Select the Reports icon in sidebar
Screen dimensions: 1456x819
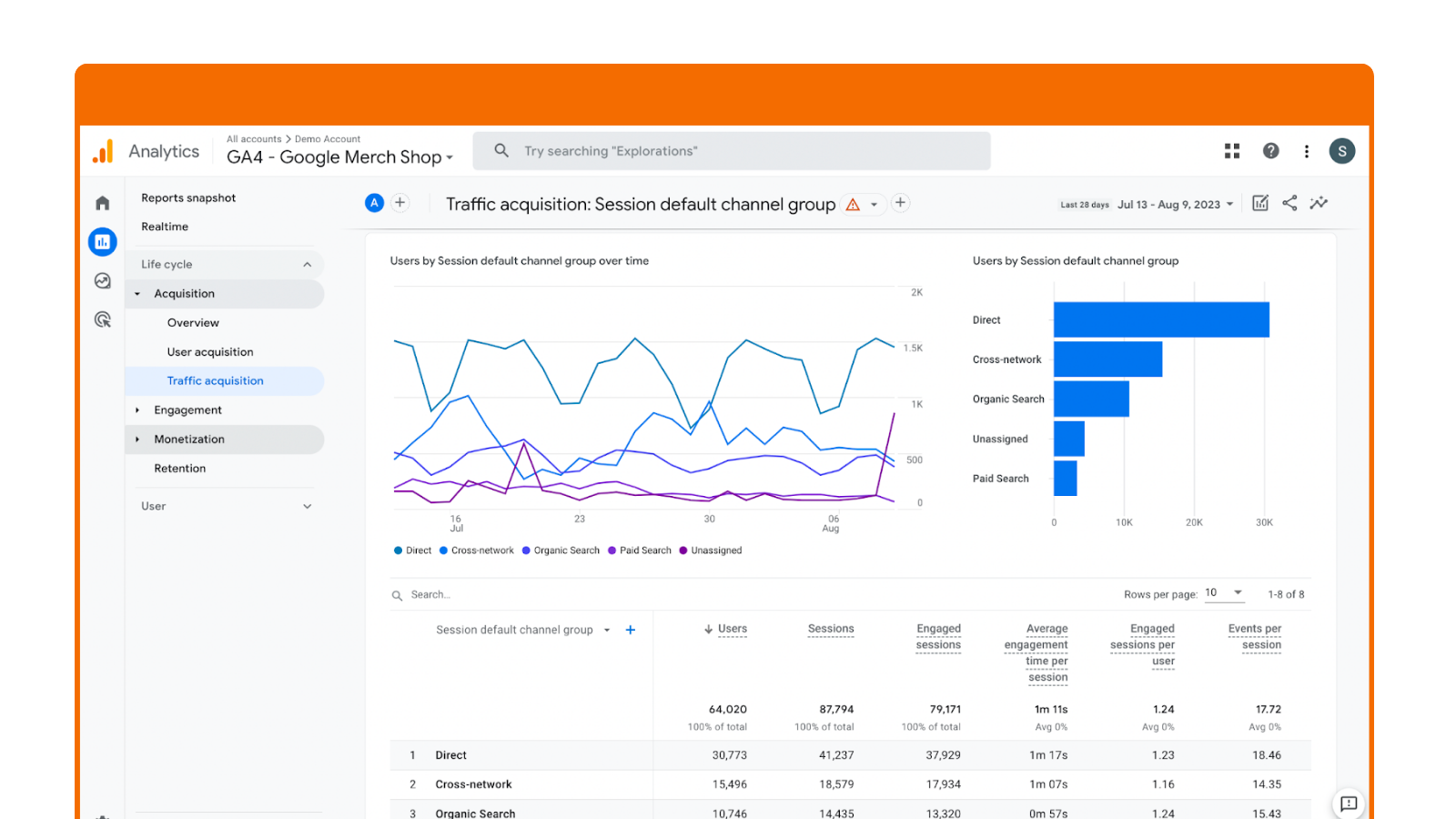coord(102,242)
